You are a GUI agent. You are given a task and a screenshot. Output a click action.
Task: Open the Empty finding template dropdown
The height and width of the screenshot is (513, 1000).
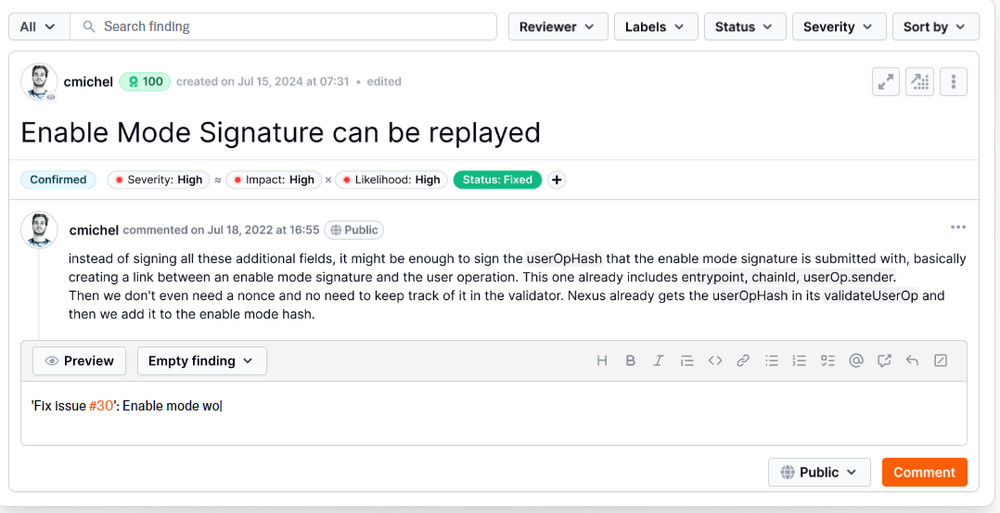201,361
